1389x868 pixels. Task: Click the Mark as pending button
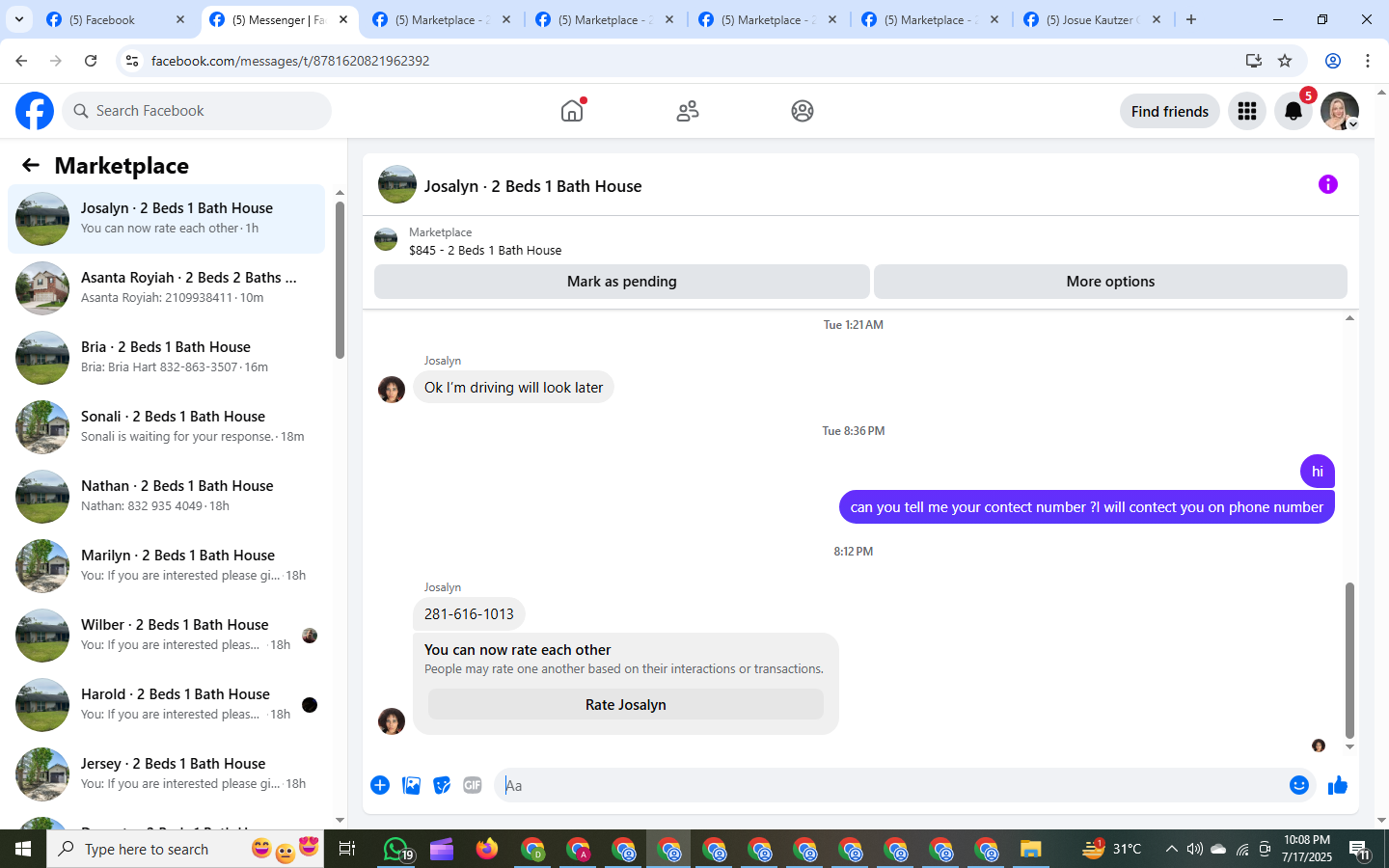(x=622, y=282)
